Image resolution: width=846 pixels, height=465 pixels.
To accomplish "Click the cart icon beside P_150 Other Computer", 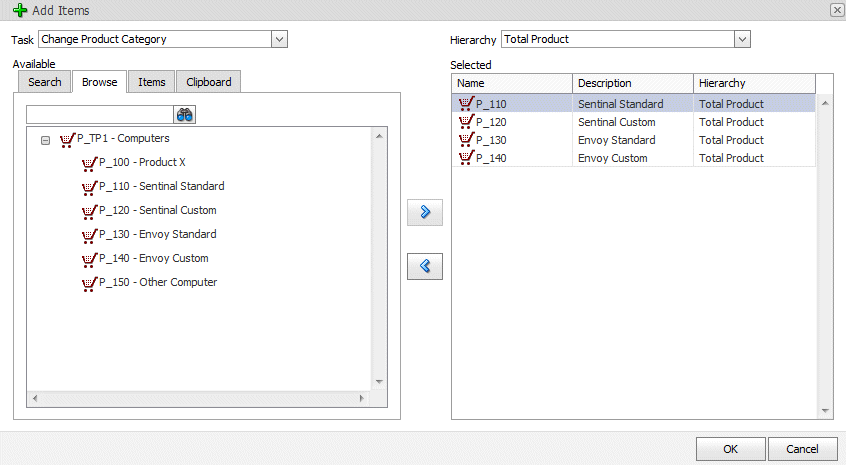I will (89, 282).
